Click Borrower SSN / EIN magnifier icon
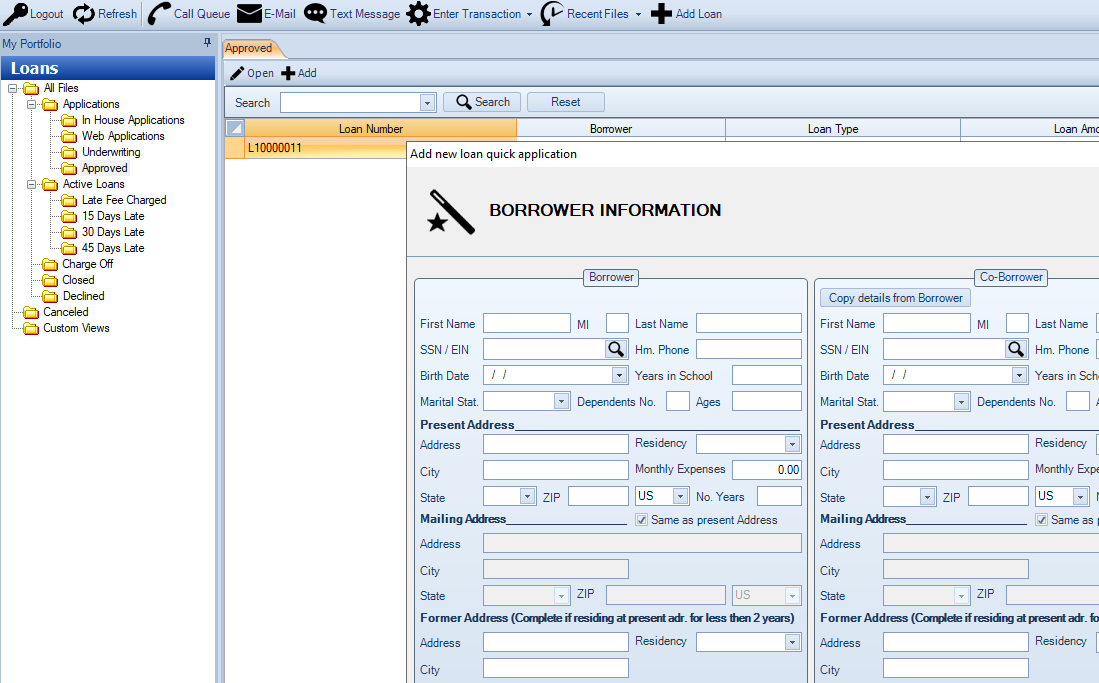1099x683 pixels. pos(615,349)
